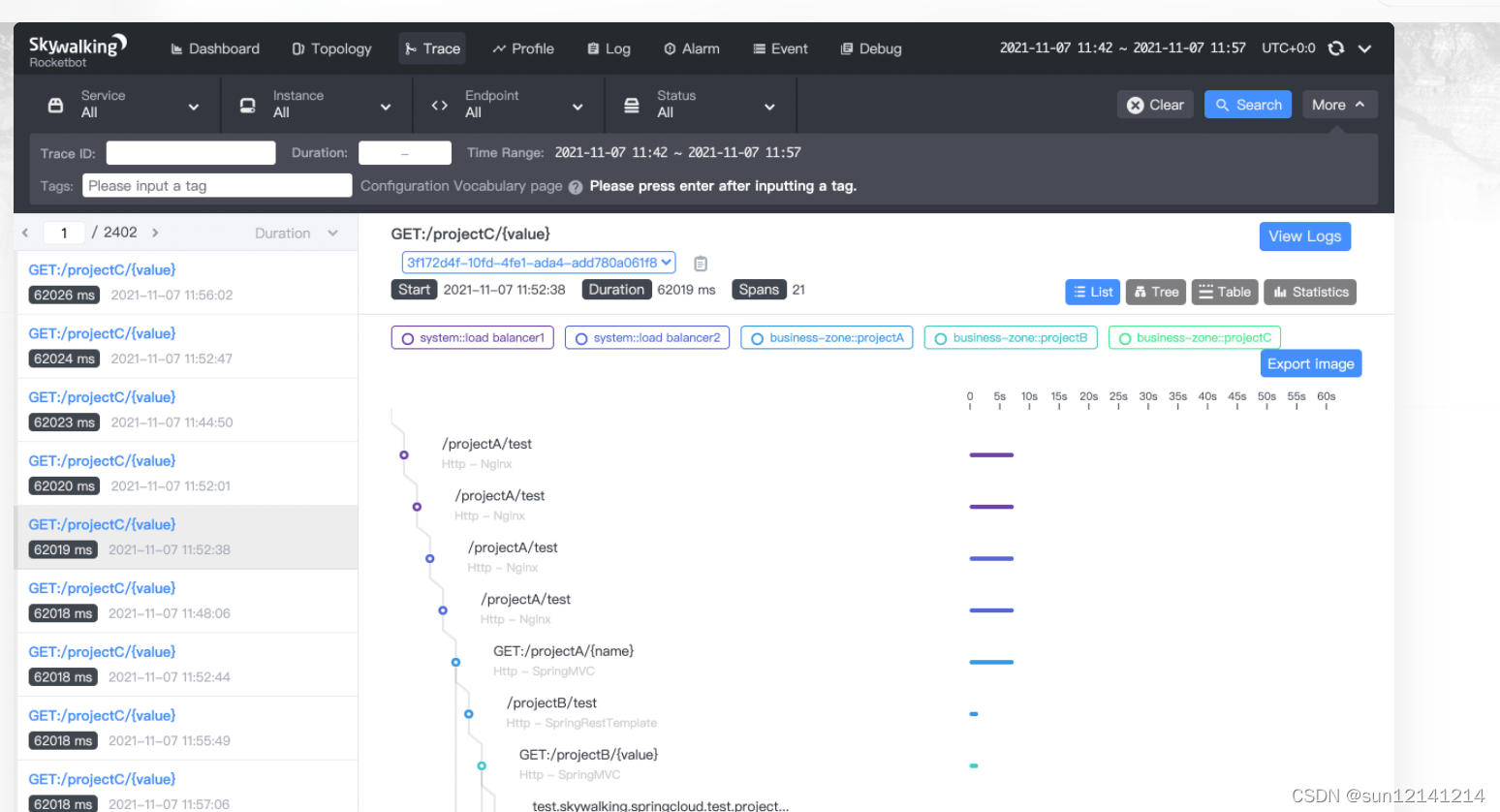Toggle the system::load balancer1 legend
Image resolution: width=1500 pixels, height=812 pixels.
(473, 337)
